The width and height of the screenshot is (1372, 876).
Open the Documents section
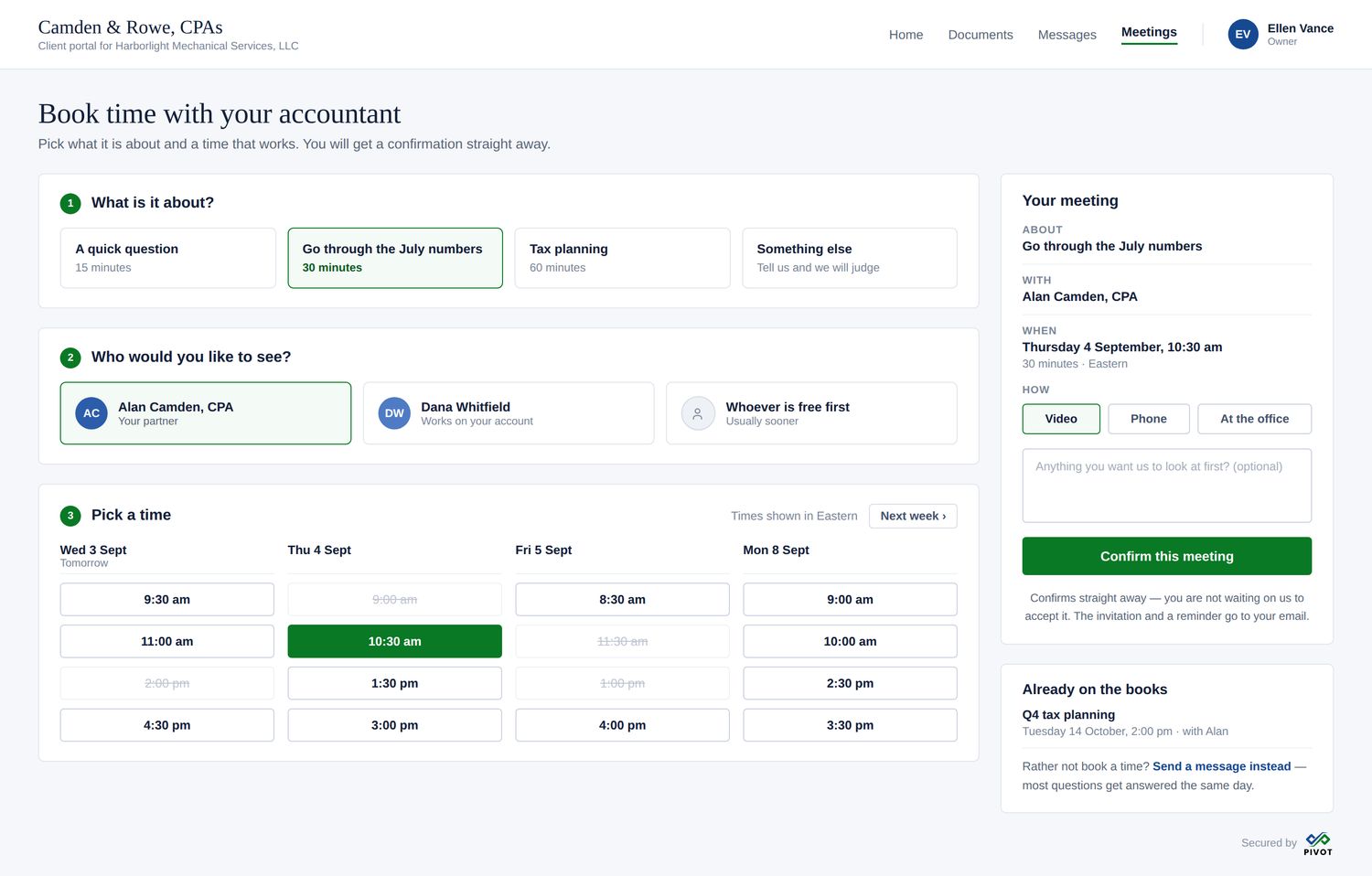[981, 35]
